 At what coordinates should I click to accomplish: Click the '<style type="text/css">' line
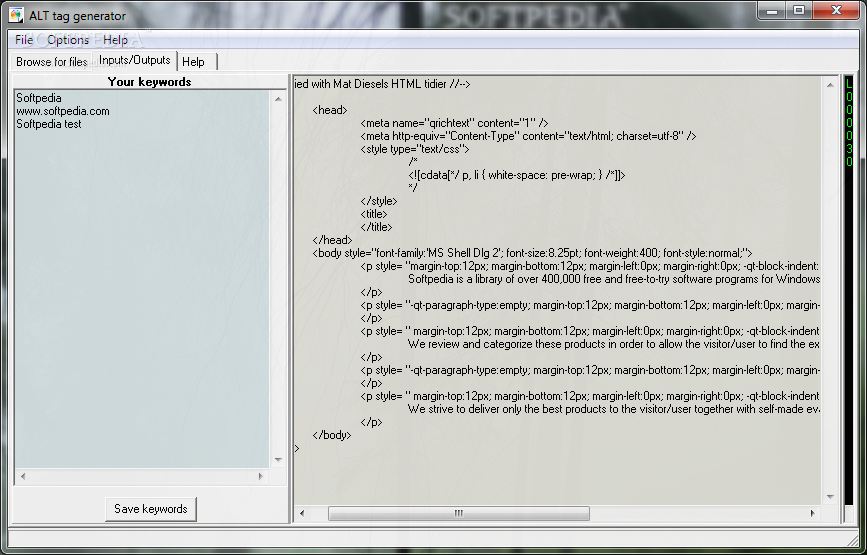(x=415, y=149)
